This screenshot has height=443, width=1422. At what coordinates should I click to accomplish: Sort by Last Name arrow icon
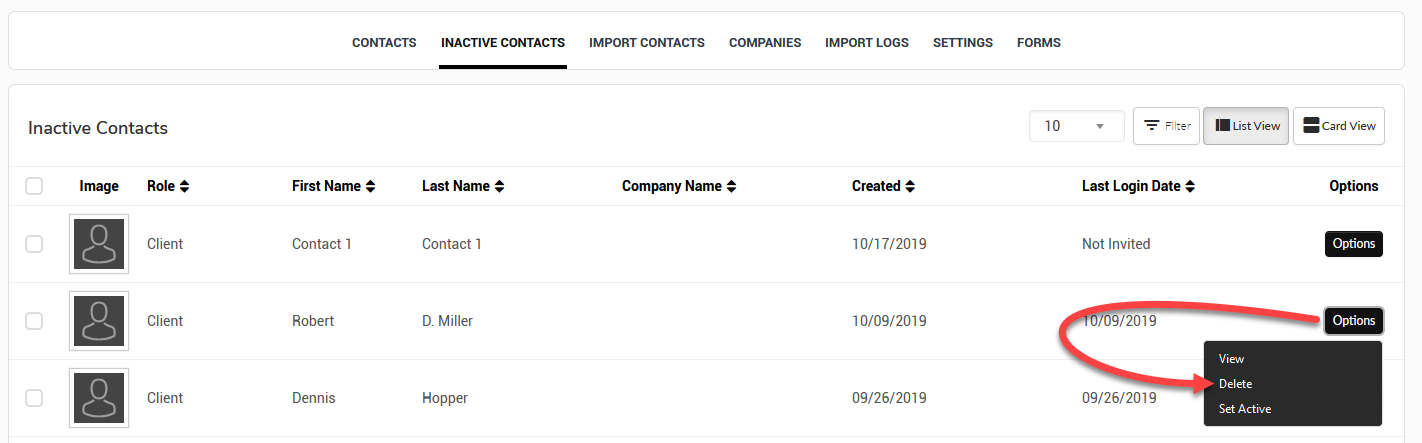500,186
